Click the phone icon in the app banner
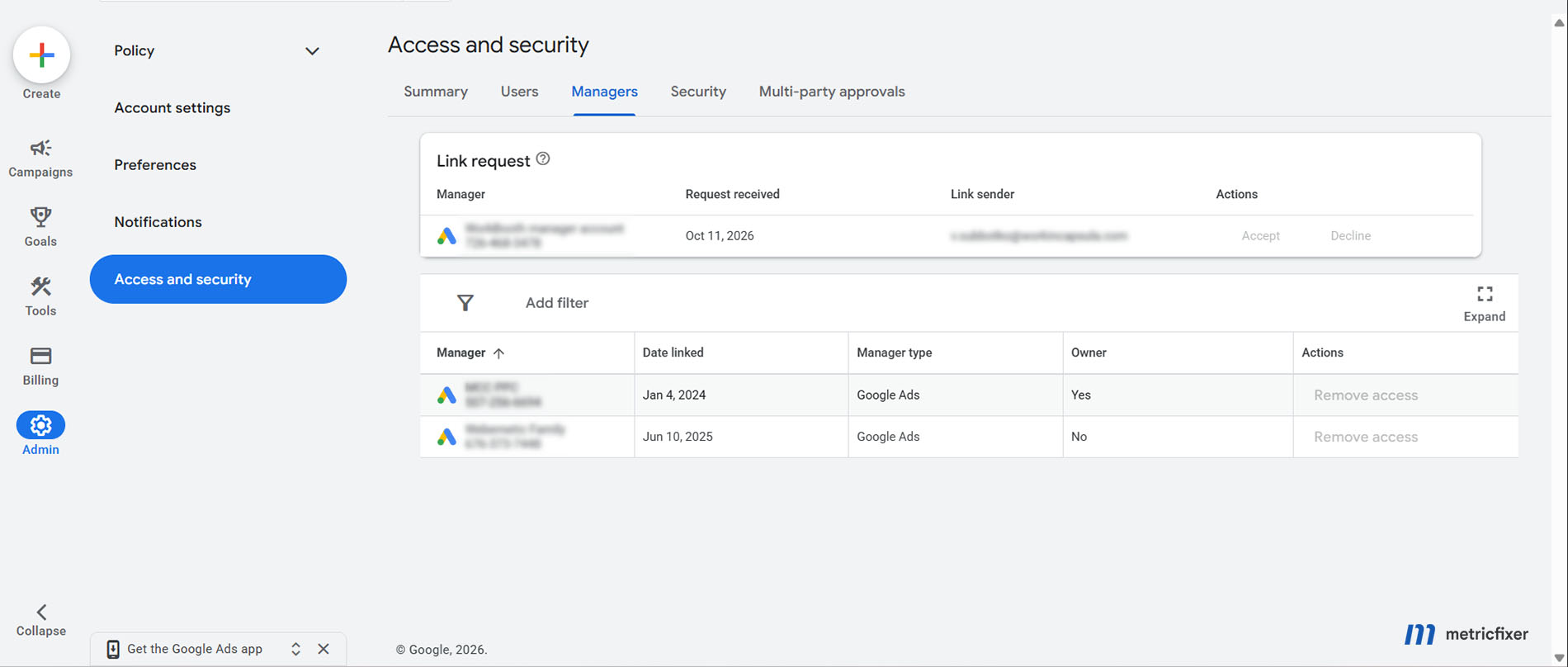1568x667 pixels. [113, 650]
